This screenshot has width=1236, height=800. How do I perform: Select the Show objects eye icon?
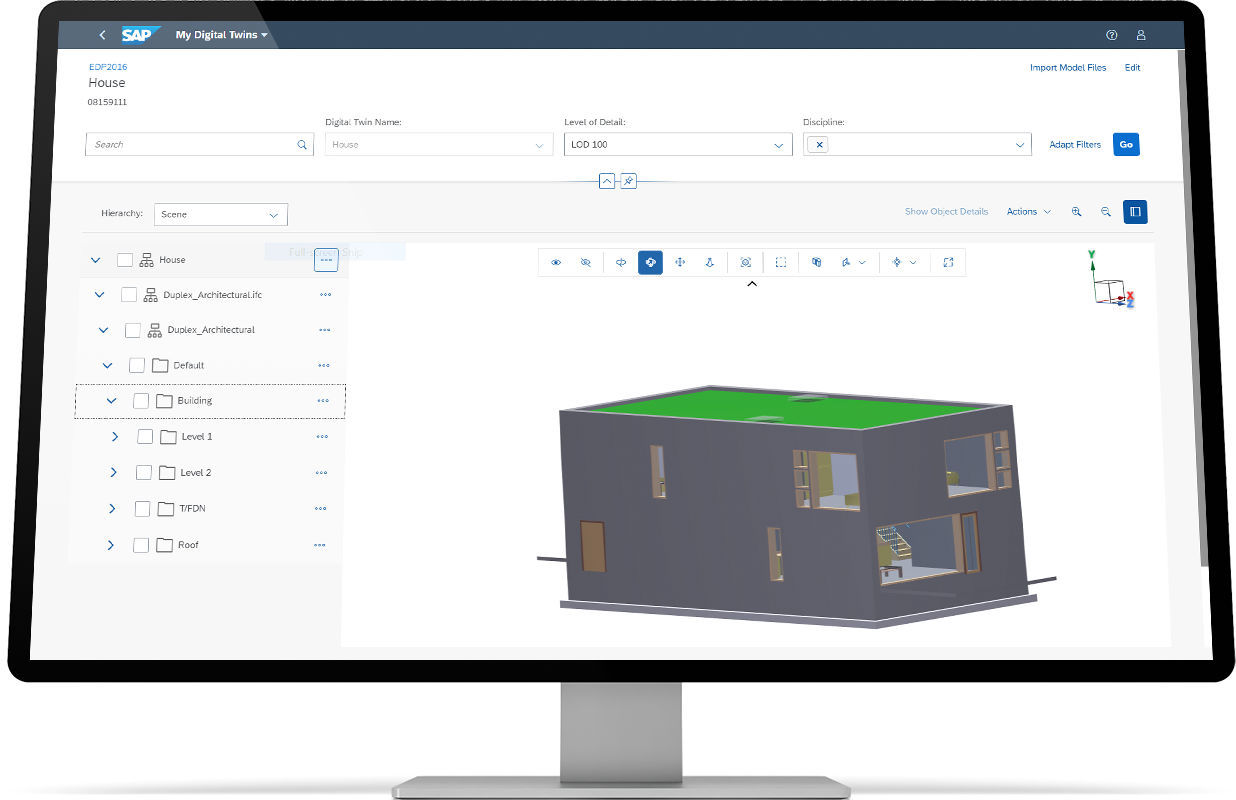tap(557, 262)
